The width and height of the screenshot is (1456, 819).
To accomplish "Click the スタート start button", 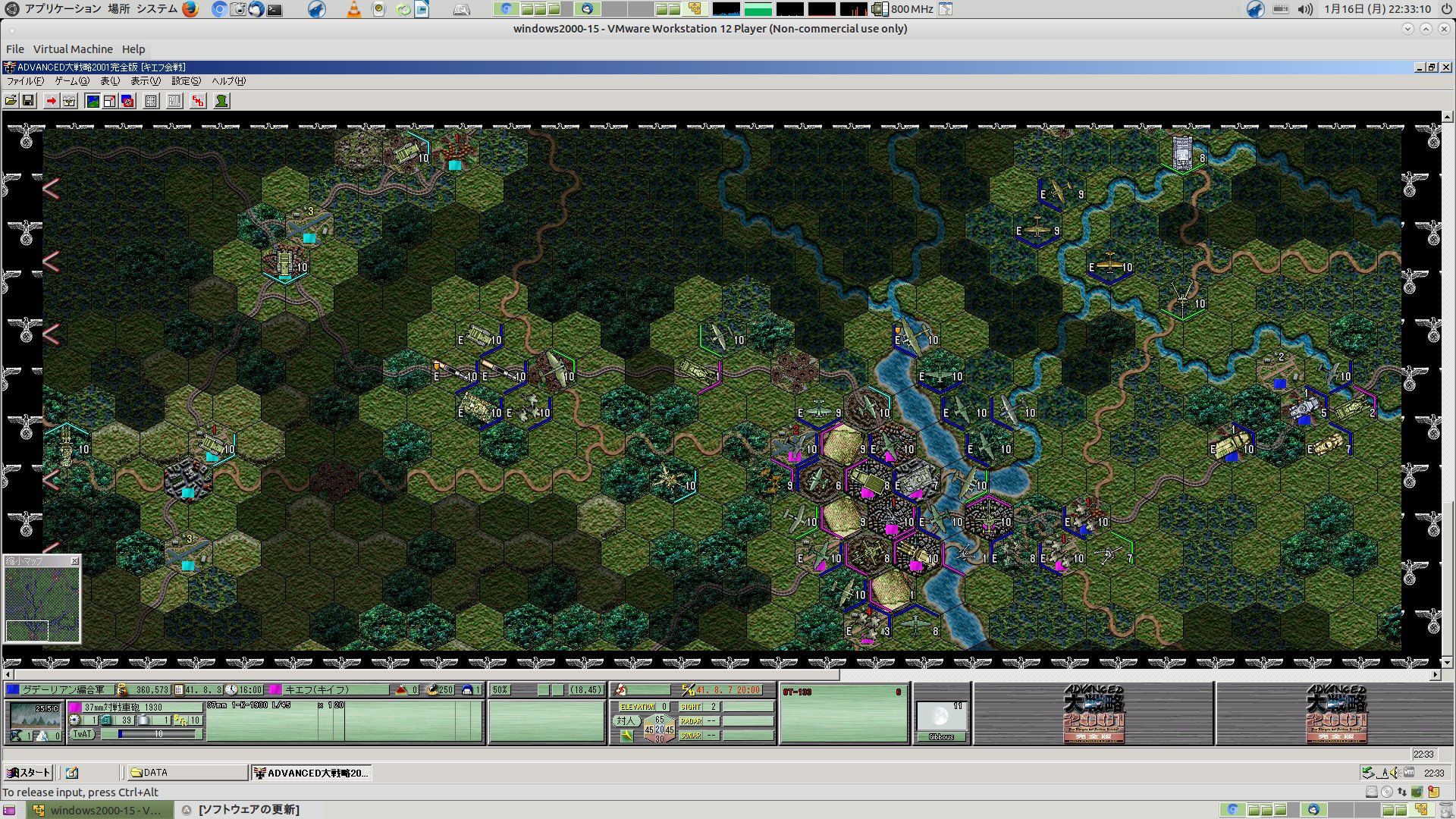I will click(28, 773).
